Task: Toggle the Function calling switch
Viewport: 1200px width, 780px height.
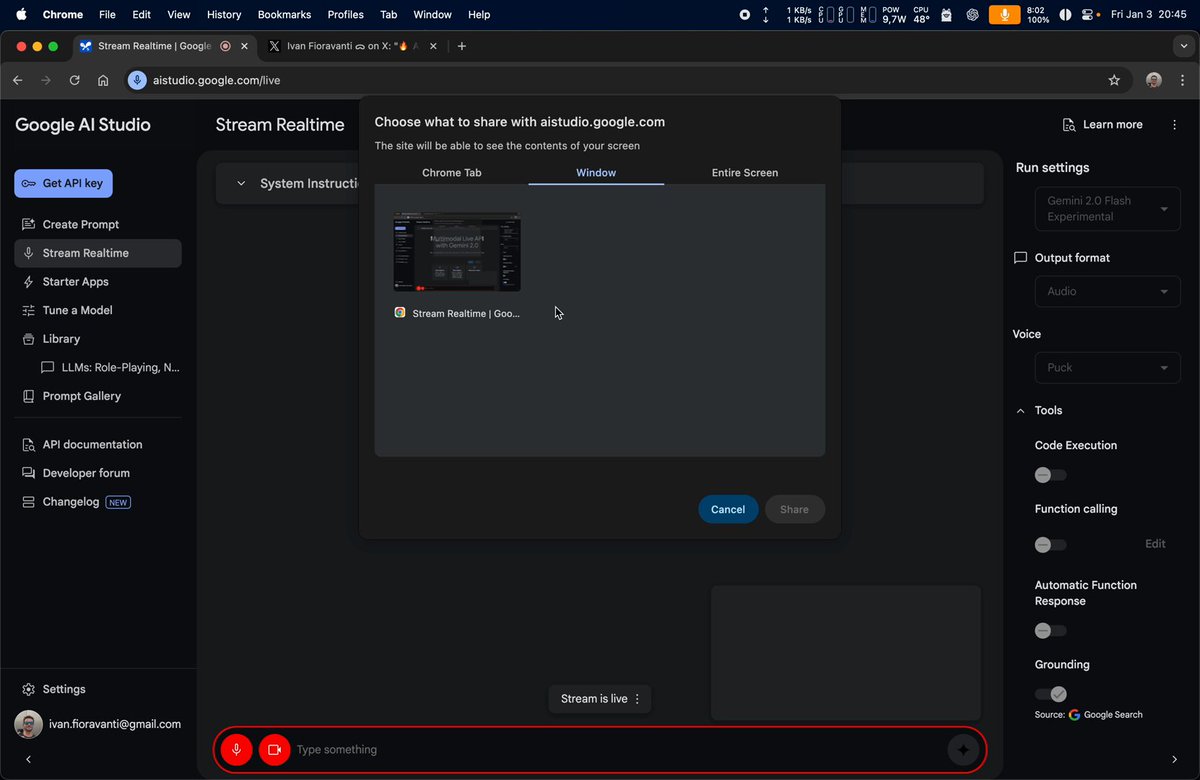Action: click(1050, 545)
